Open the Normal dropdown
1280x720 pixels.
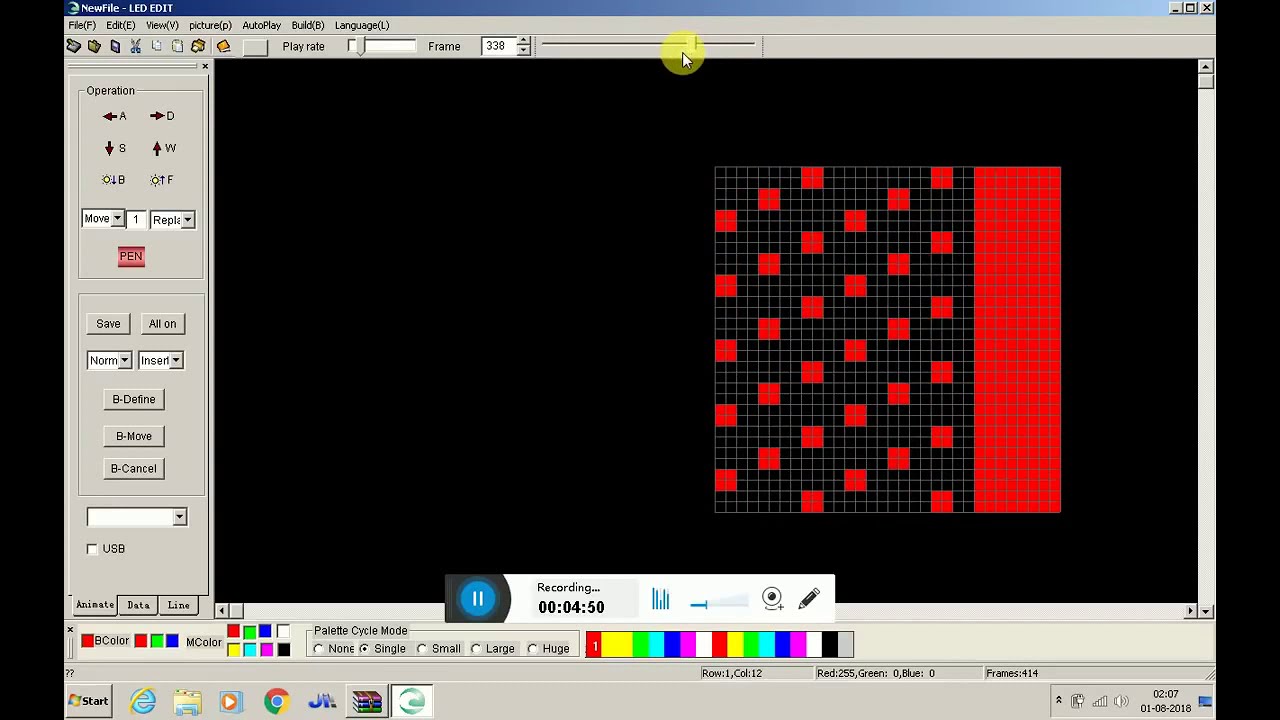[123, 361]
